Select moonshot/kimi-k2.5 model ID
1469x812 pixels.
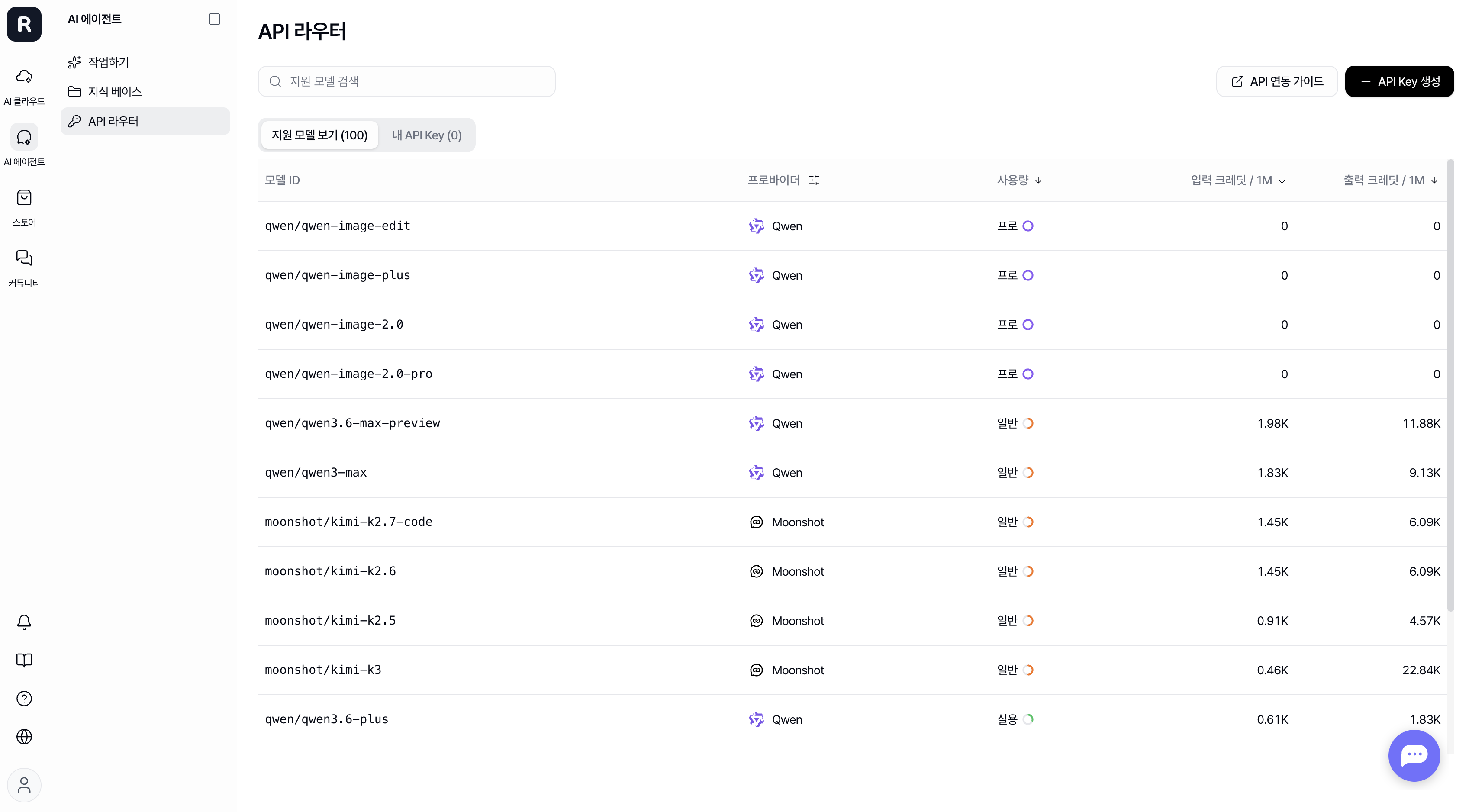click(x=330, y=620)
